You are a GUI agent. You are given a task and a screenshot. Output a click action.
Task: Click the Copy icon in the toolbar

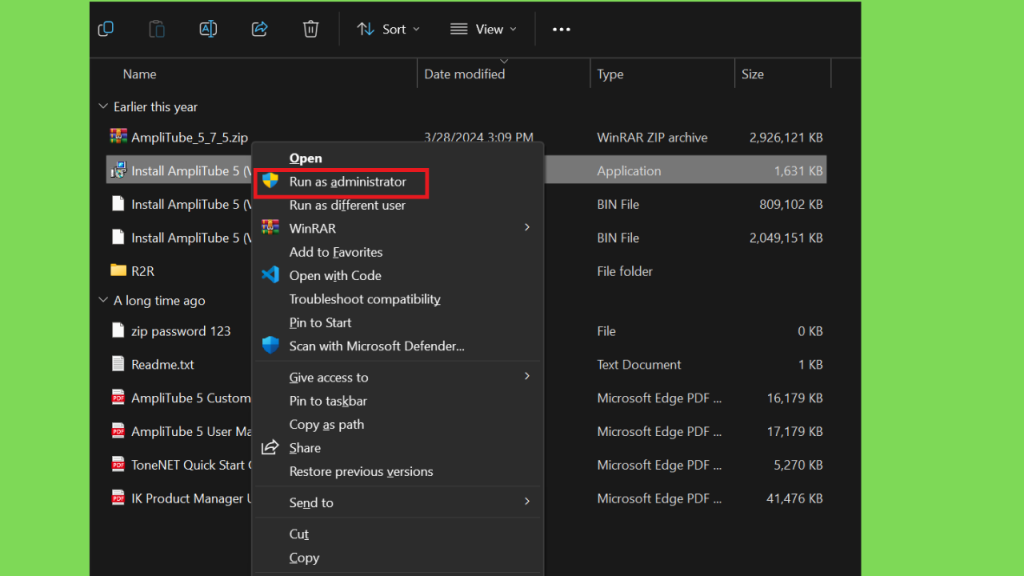(x=106, y=29)
